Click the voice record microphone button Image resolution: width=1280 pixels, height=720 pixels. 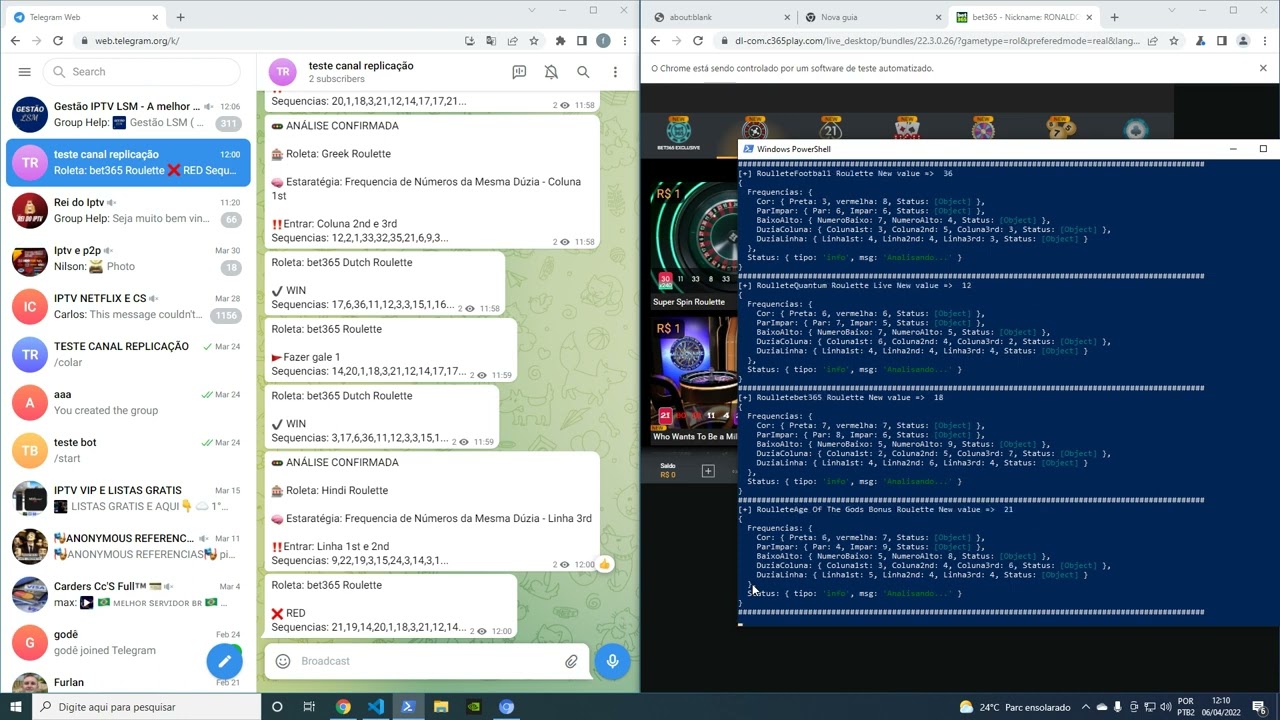[613, 661]
